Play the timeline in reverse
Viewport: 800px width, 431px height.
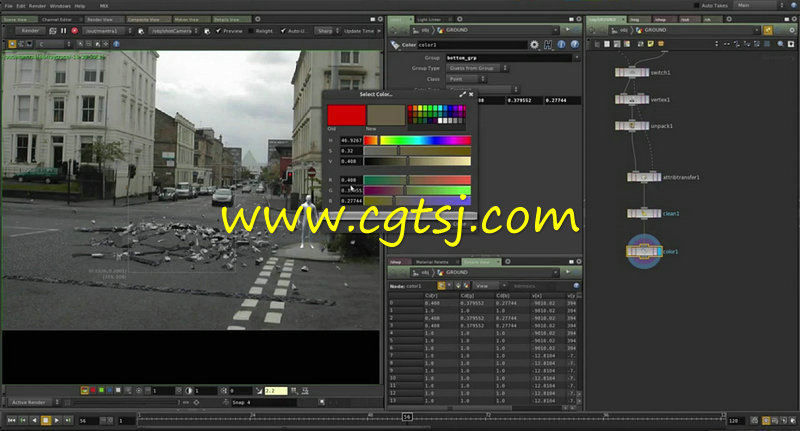[x=34, y=420]
